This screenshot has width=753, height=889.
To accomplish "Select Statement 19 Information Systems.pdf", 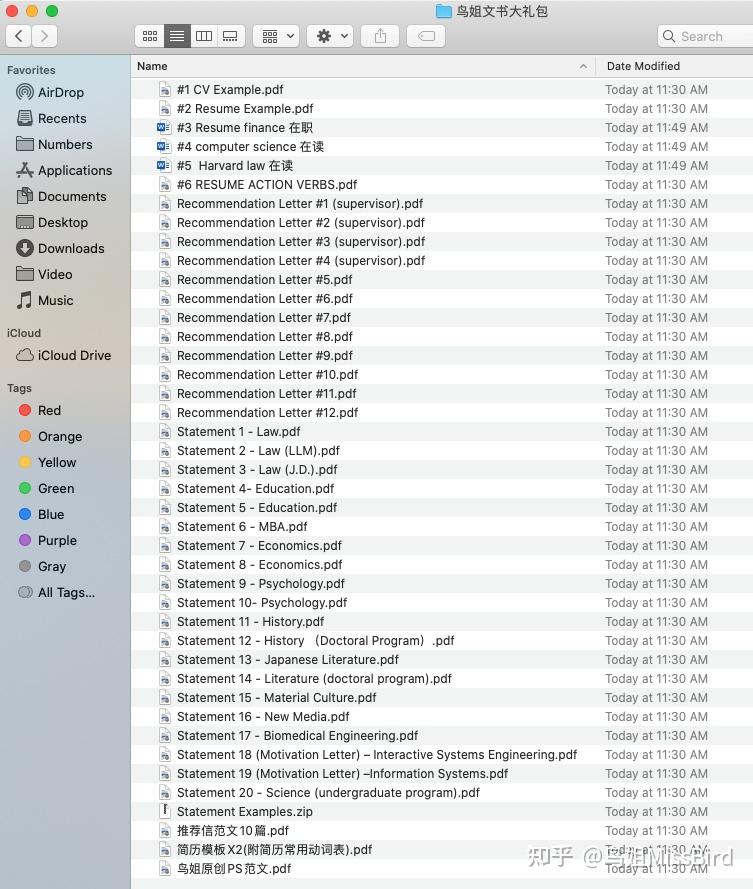I will click(342, 774).
